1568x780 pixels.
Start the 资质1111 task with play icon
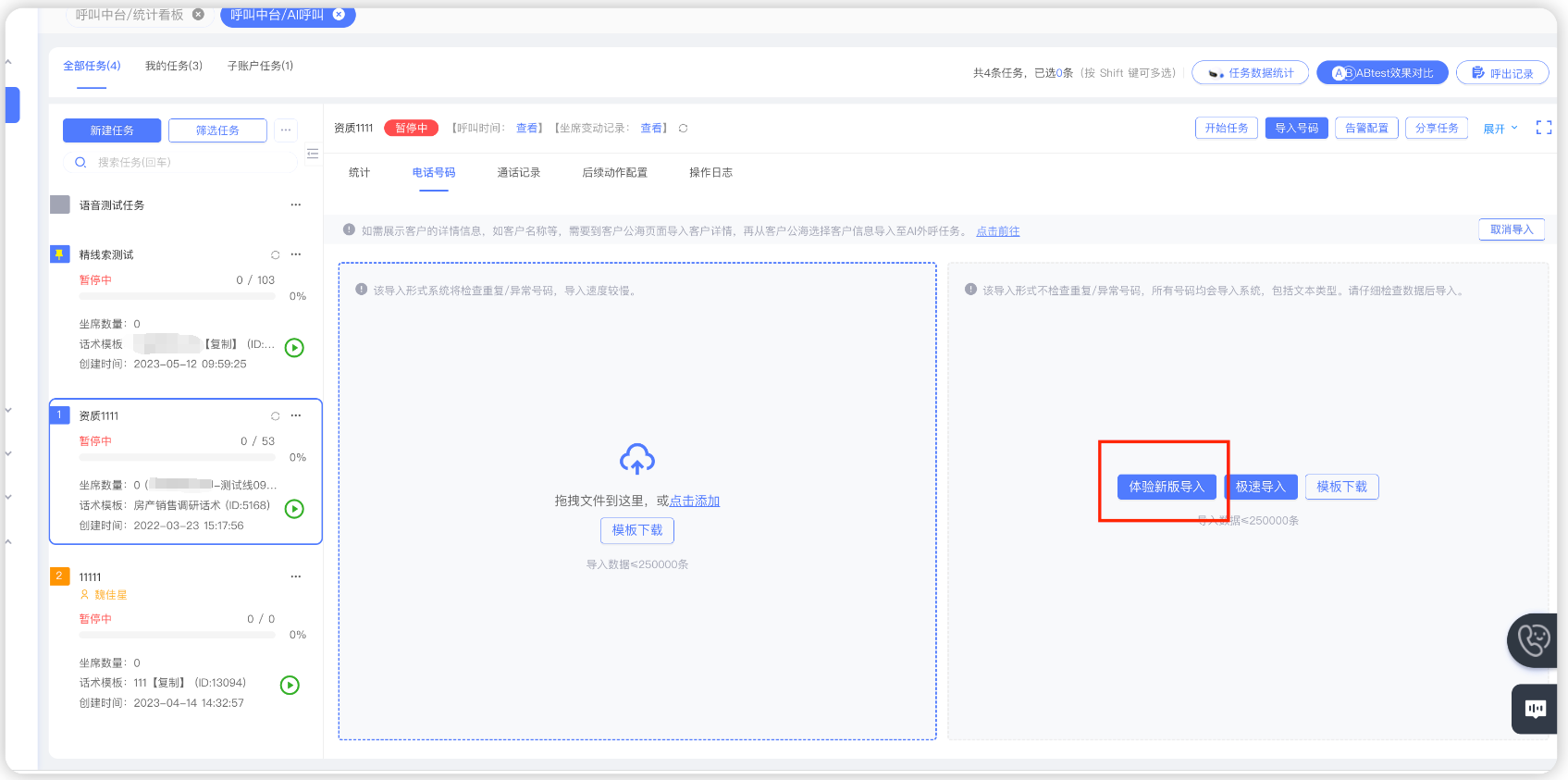[294, 509]
